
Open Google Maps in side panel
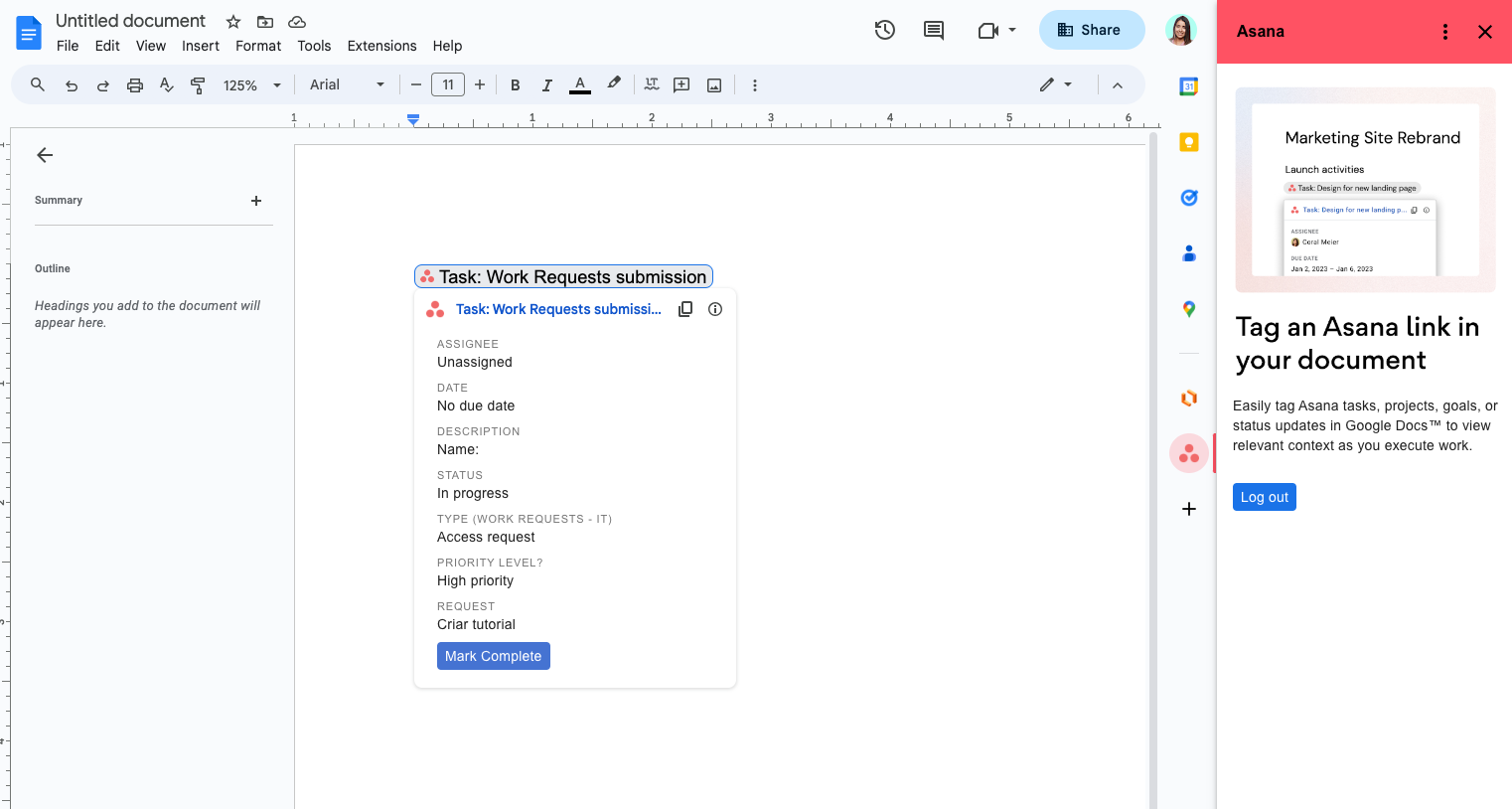click(1189, 309)
